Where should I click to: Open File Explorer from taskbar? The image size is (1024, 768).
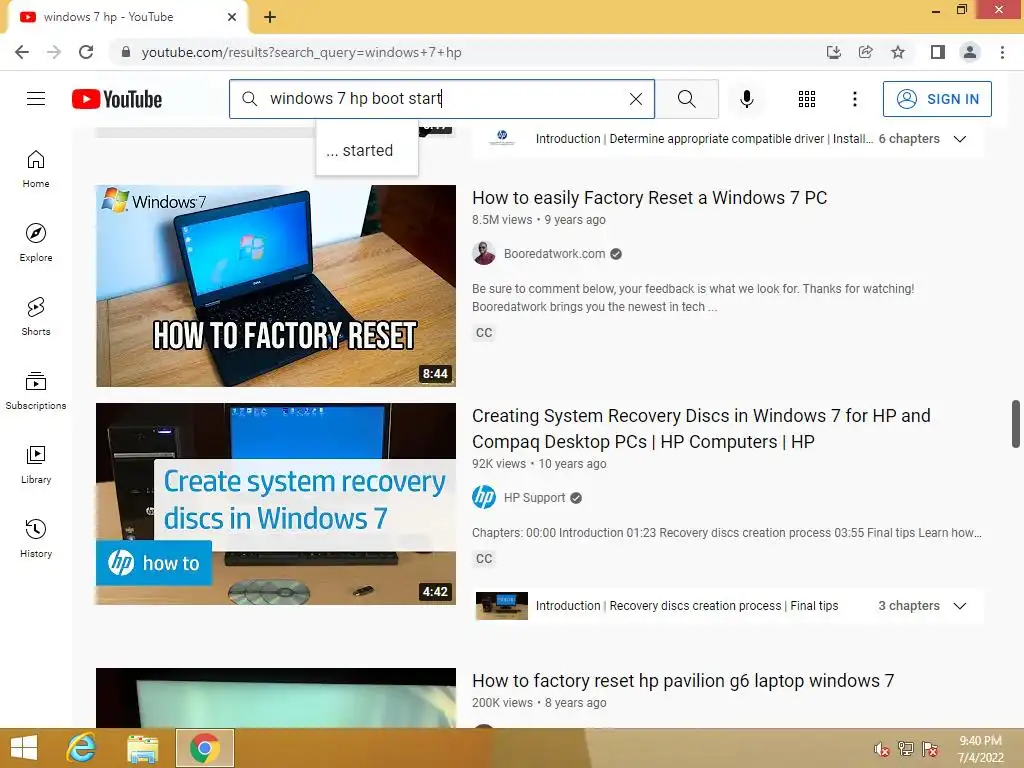coord(142,748)
